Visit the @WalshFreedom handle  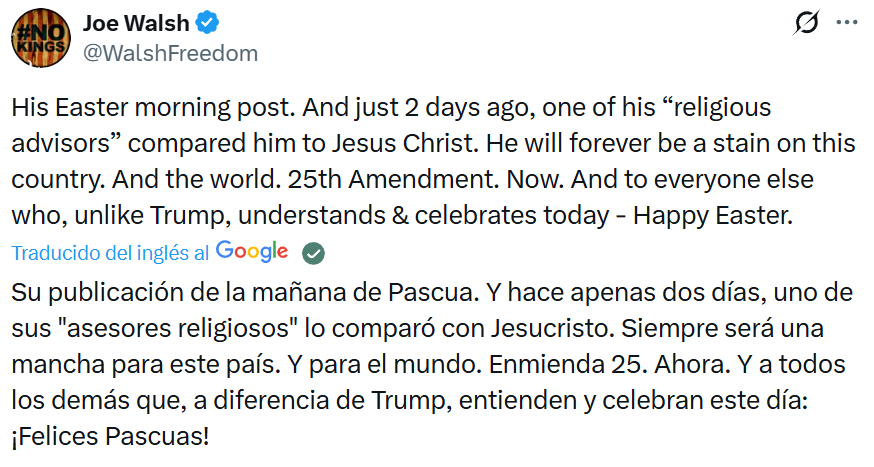coord(170,53)
